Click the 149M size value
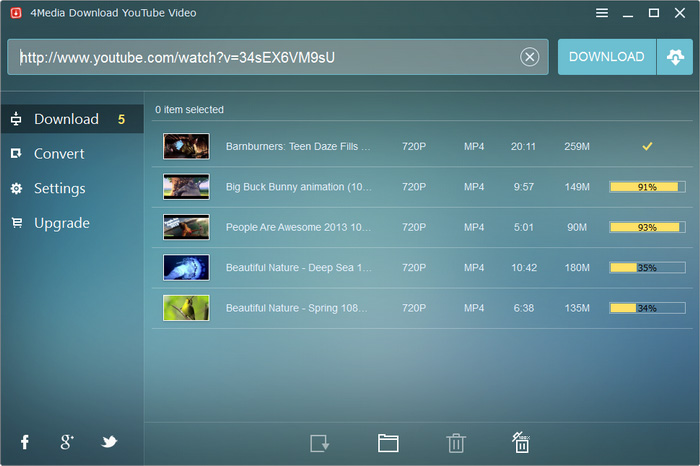Viewport: 700px width, 466px height. (577, 187)
